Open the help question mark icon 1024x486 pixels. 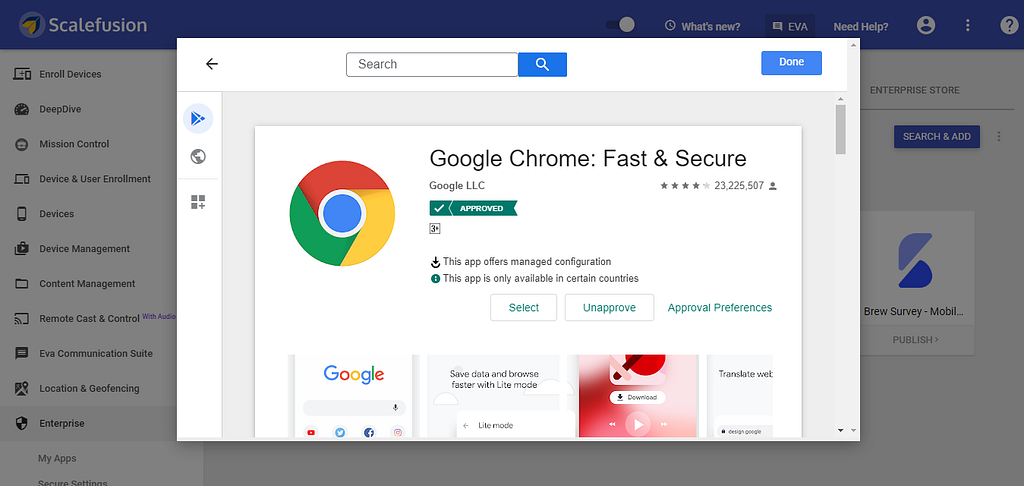coord(1009,25)
